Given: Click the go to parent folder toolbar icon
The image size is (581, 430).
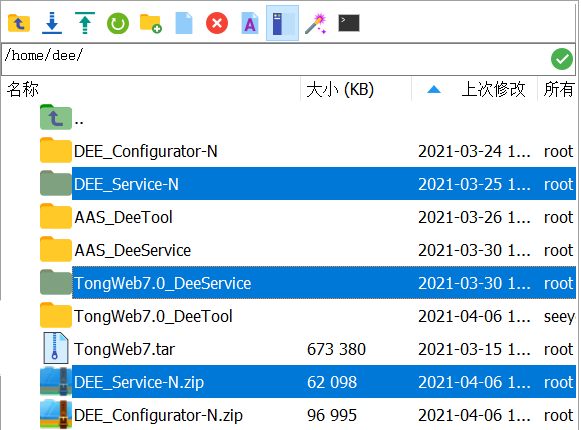Looking at the screenshot, I should (19, 23).
